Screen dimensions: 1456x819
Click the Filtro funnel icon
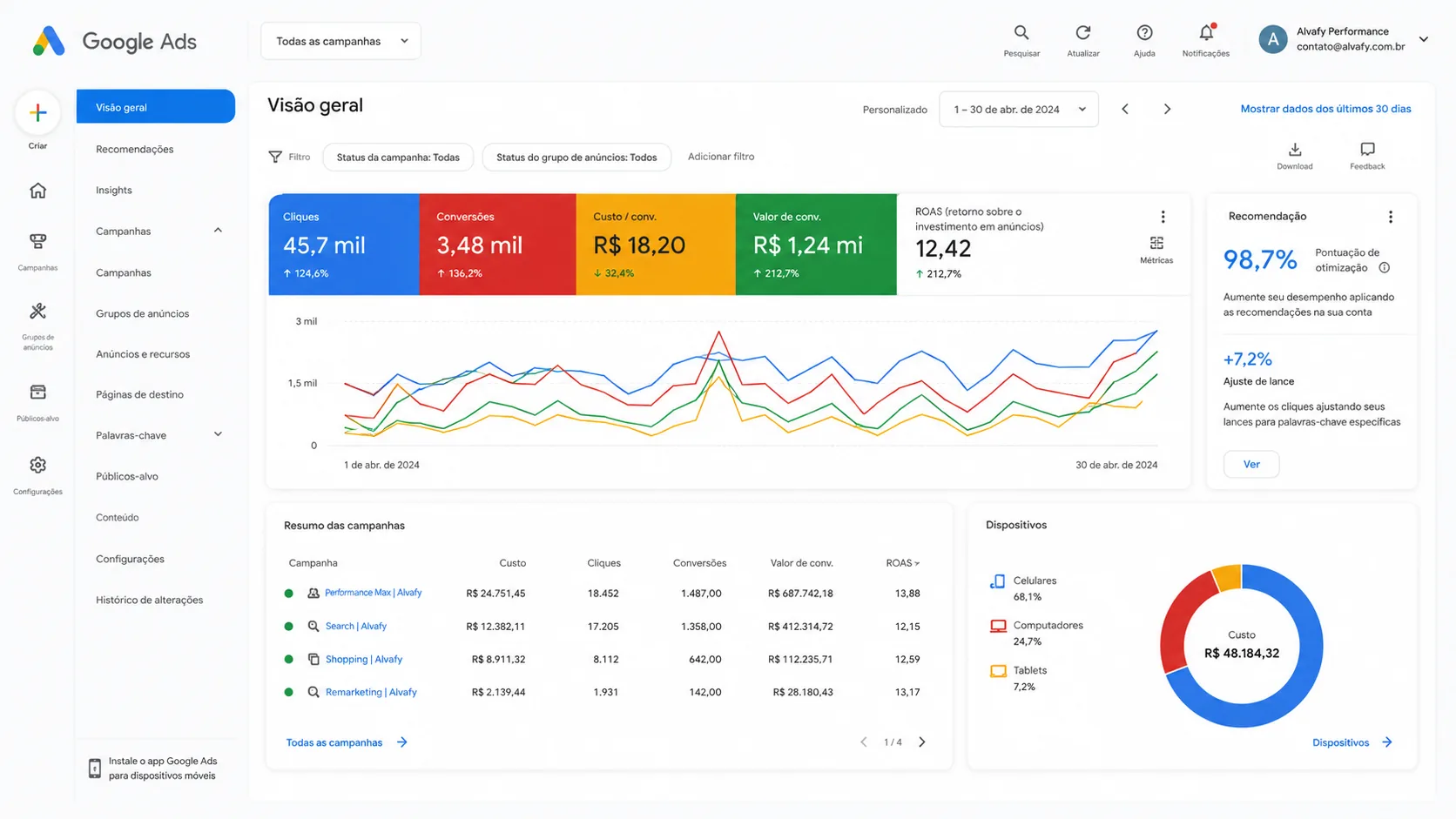[275, 157]
